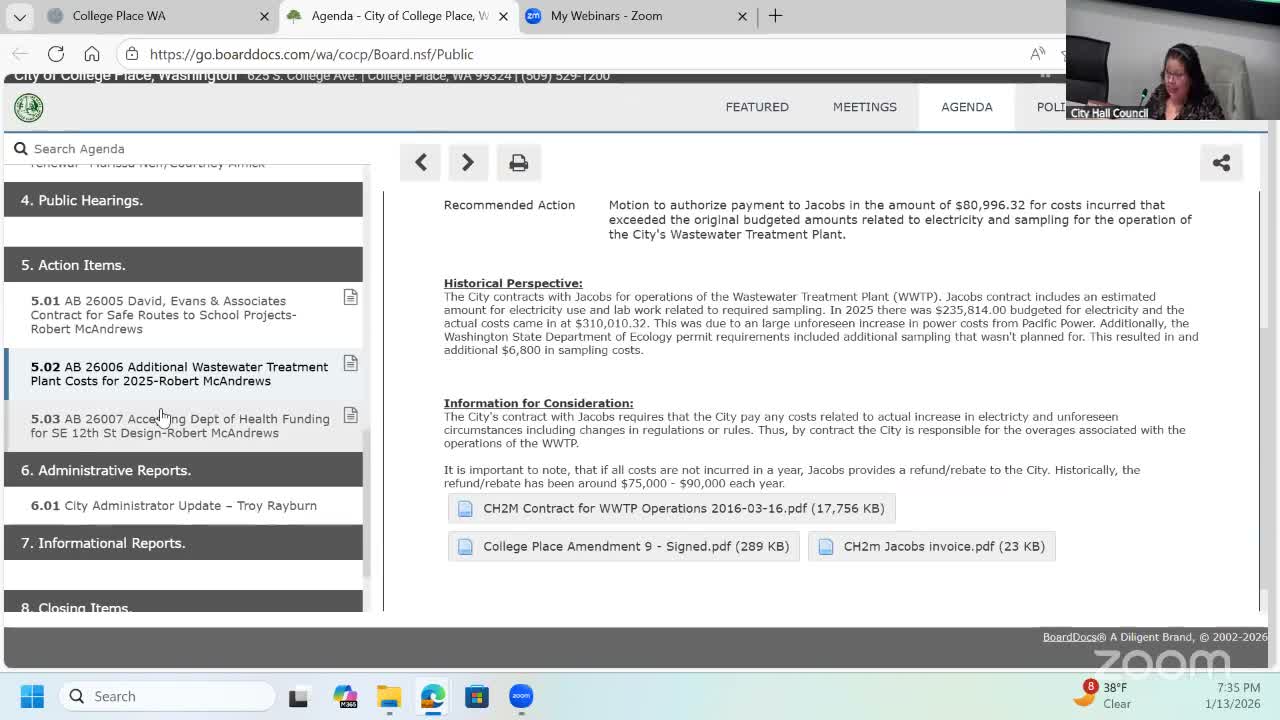Open Microsoft Store from the taskbar

tap(477, 697)
